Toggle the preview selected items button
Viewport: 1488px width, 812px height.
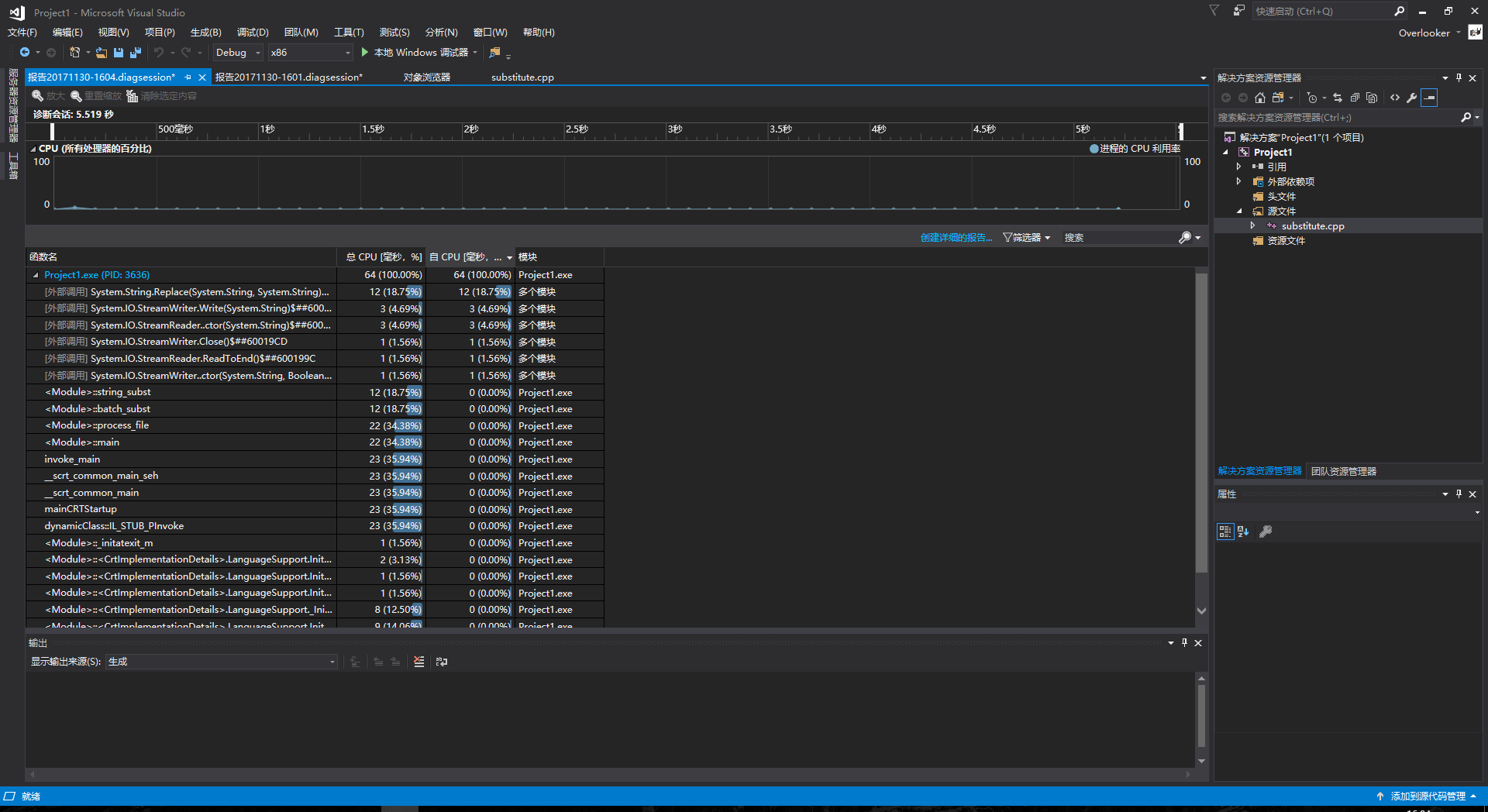[x=1430, y=98]
